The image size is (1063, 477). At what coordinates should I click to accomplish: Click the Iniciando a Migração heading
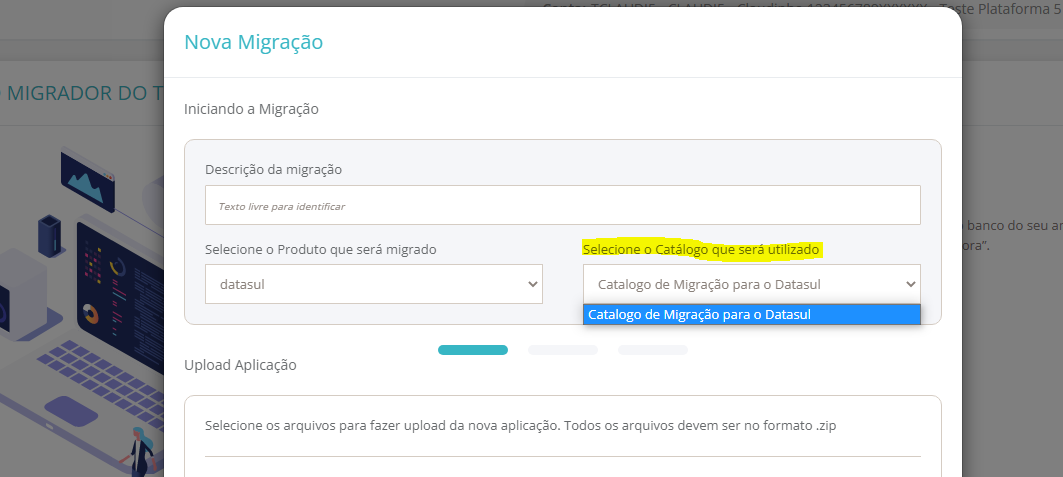coord(252,108)
